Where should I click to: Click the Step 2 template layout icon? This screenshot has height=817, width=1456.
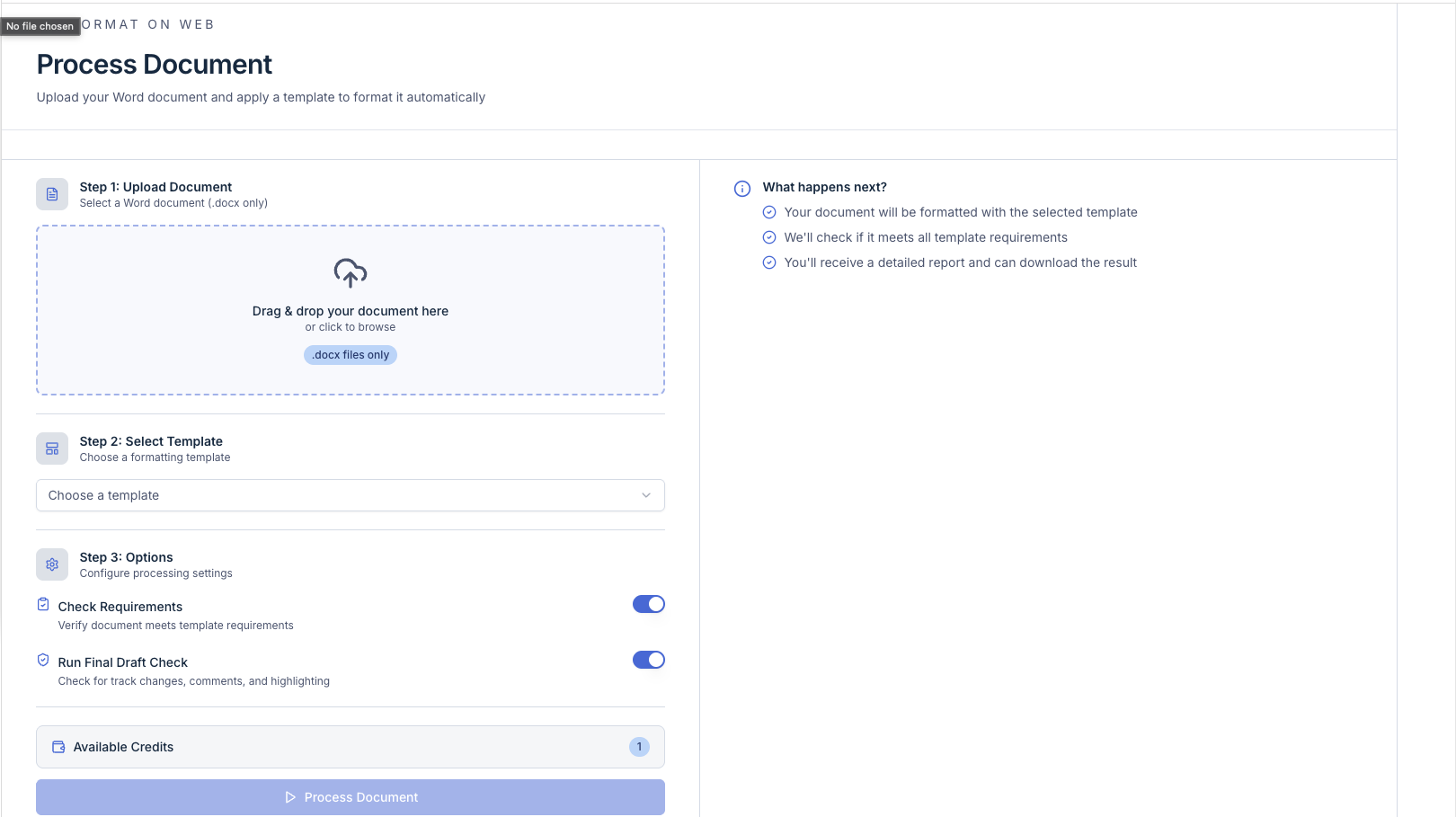click(x=52, y=448)
